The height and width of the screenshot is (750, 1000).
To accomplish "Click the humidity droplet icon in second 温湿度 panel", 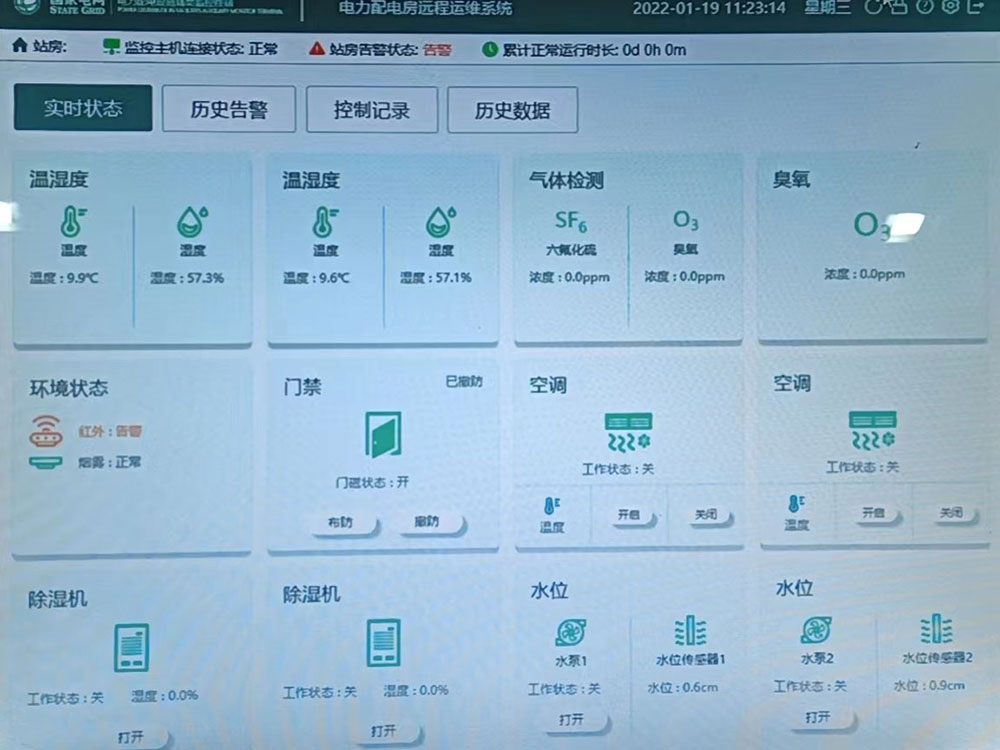I will (440, 224).
